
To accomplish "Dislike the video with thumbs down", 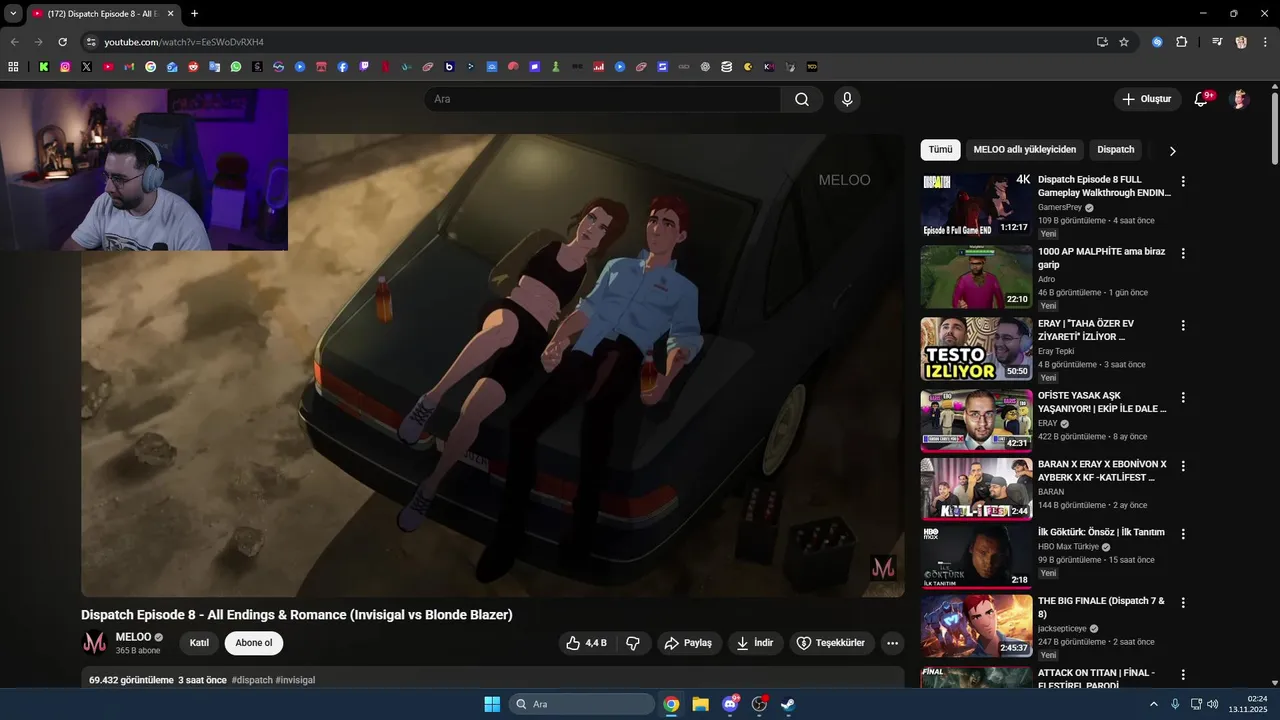I will point(633,643).
